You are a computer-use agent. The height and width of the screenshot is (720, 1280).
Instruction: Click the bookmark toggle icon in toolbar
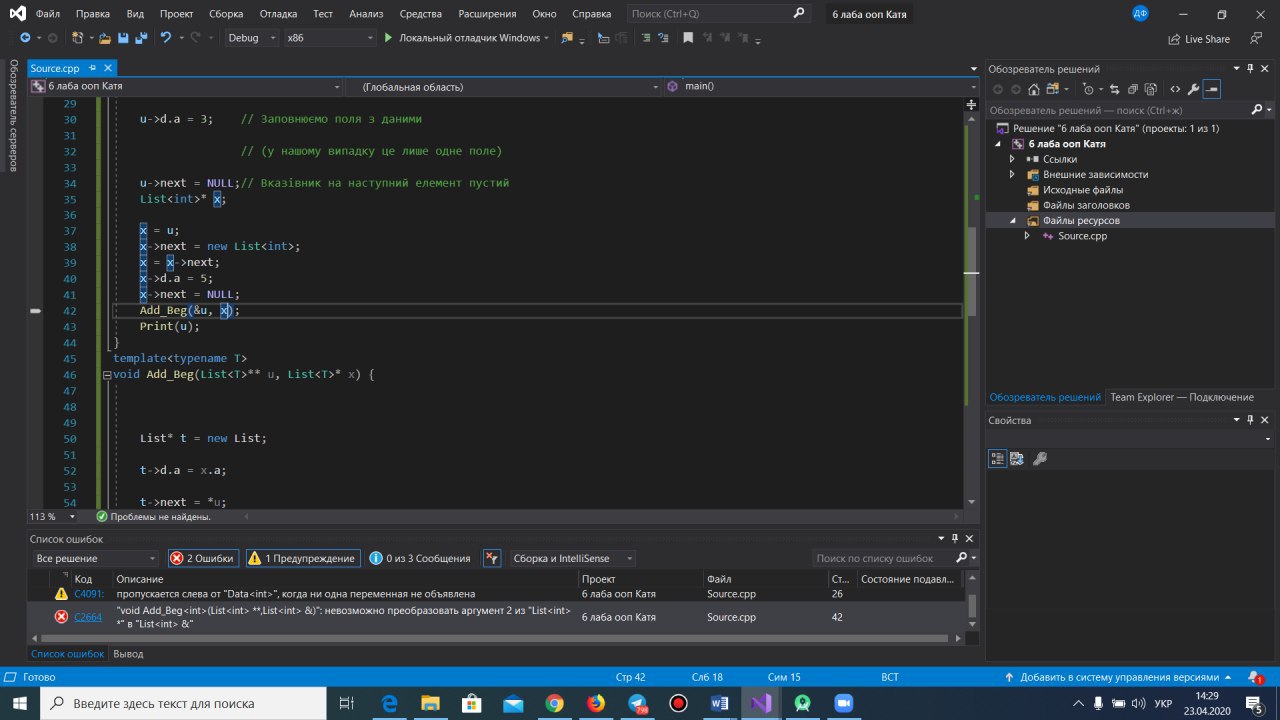pos(688,38)
